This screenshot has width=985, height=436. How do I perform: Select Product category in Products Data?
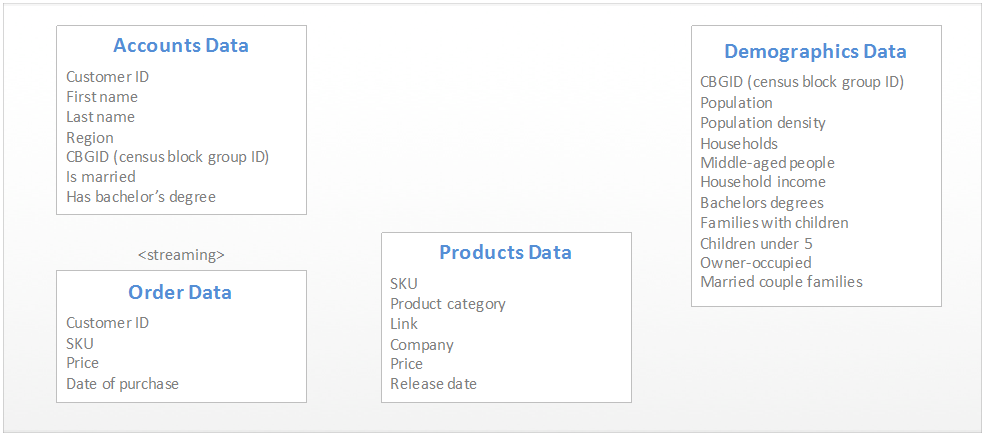point(448,304)
